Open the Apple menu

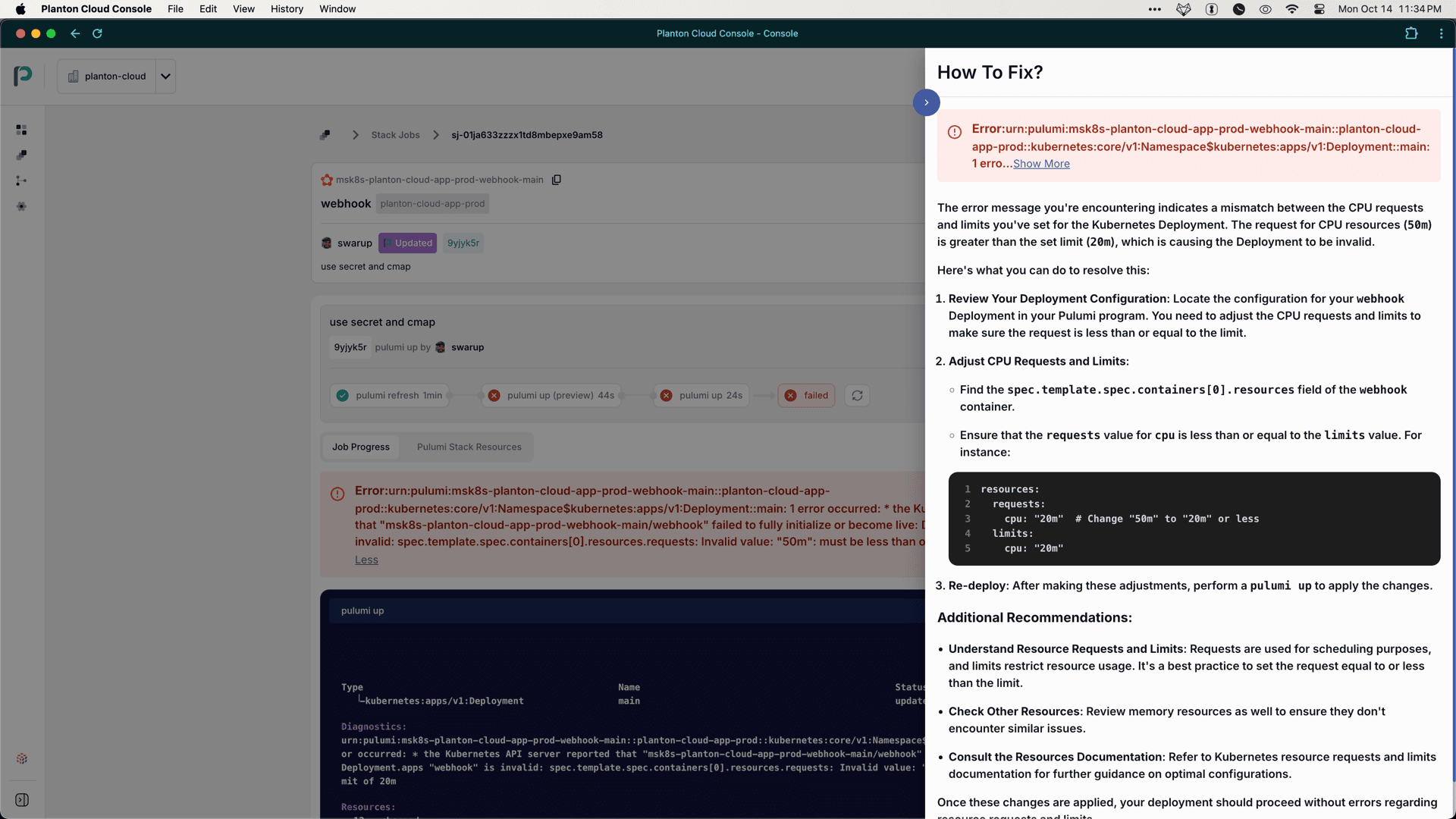click(20, 9)
